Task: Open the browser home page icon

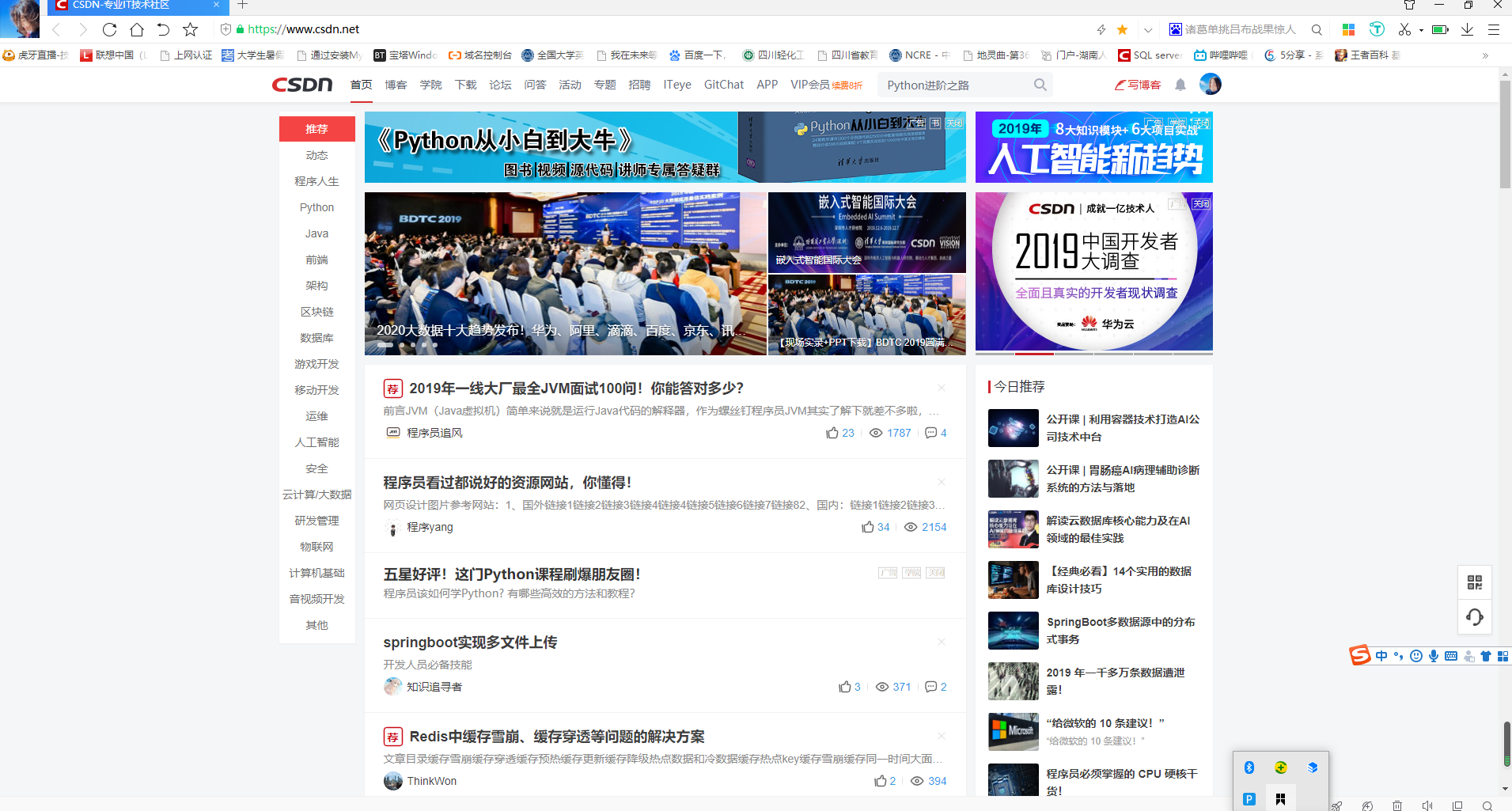Action: (137, 29)
